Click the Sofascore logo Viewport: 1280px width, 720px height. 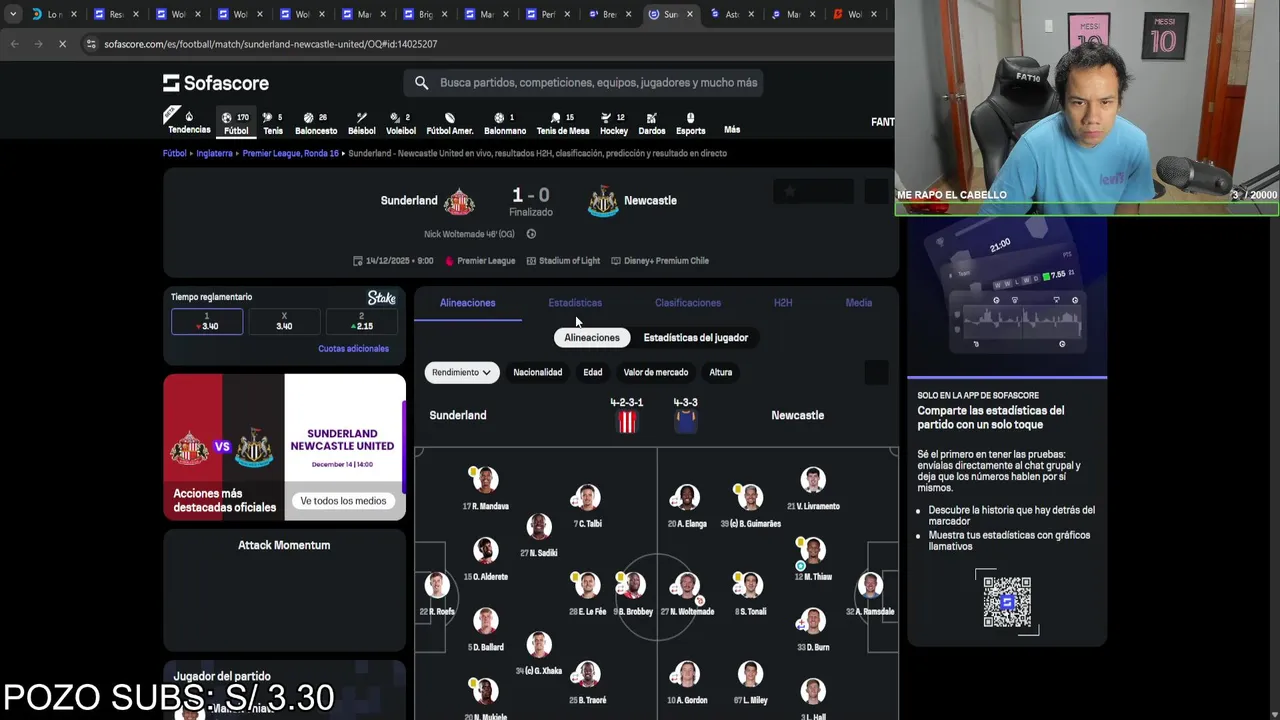click(216, 83)
